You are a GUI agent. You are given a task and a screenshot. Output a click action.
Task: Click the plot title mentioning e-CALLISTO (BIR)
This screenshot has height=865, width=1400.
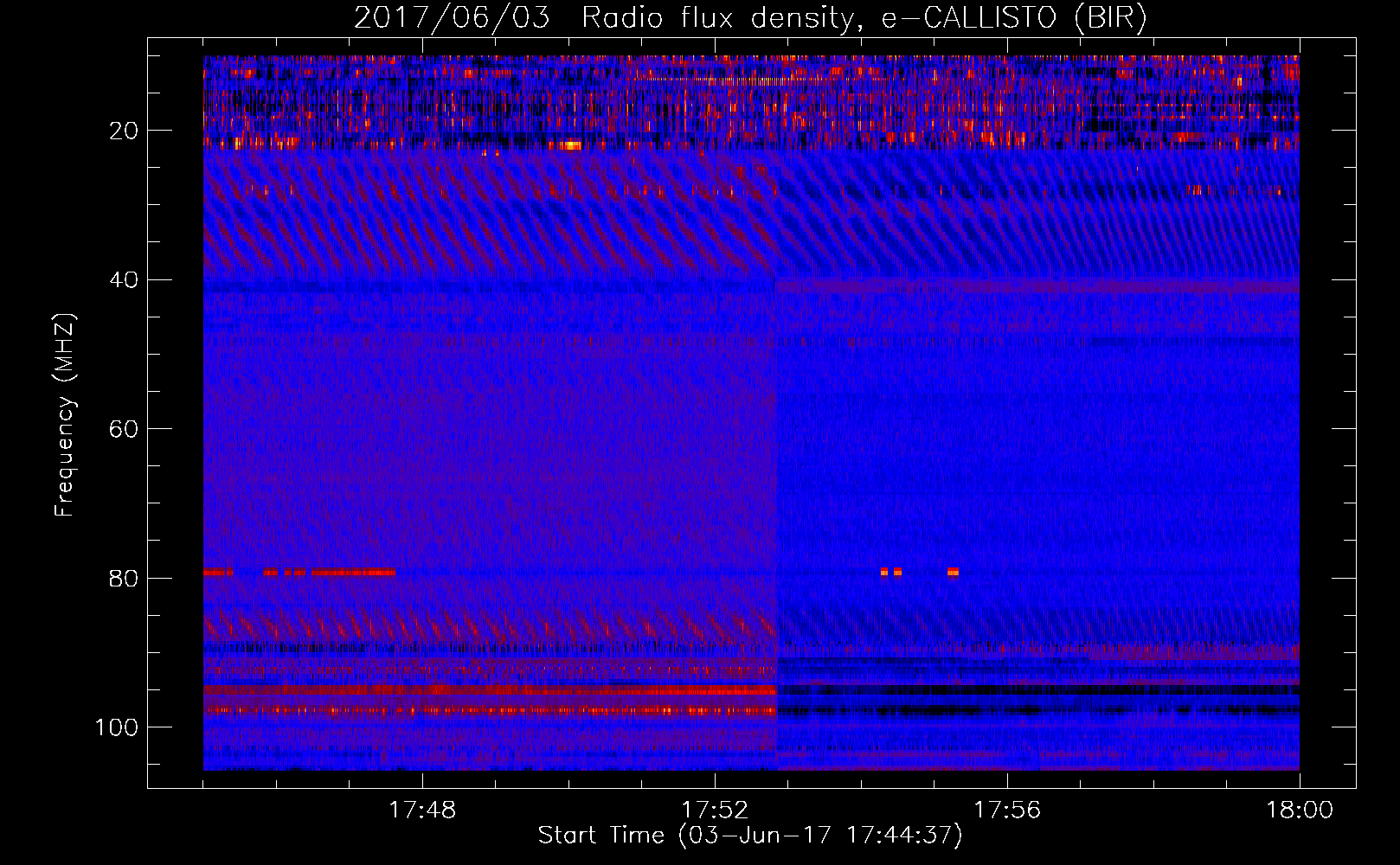[x=750, y=18]
